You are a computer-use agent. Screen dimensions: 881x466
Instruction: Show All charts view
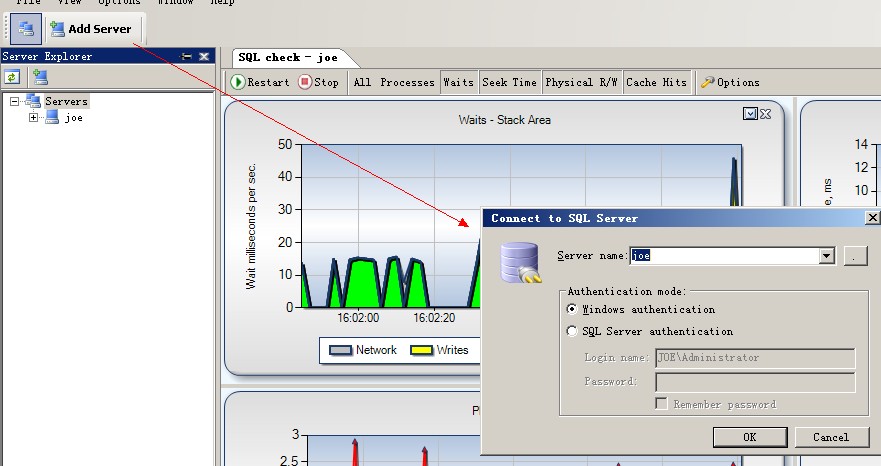[362, 82]
